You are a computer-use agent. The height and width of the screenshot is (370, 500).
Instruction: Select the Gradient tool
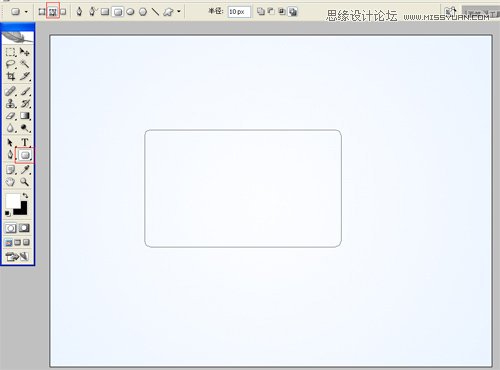pos(24,116)
